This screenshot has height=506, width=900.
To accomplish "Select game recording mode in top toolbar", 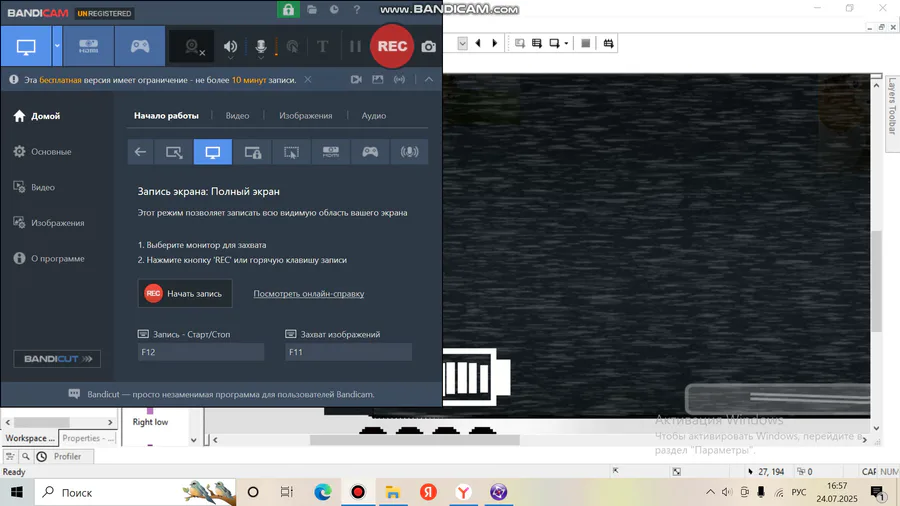I will tap(139, 46).
